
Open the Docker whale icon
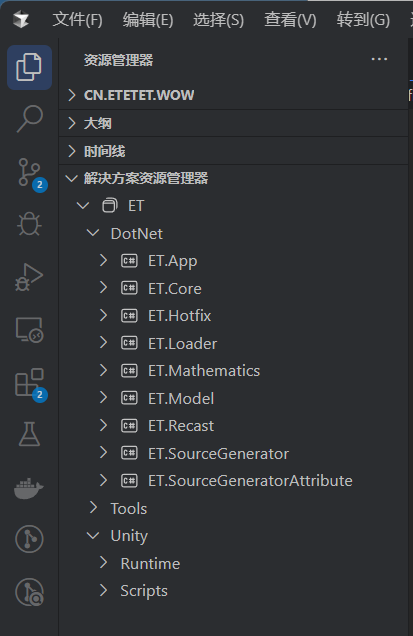point(29,487)
